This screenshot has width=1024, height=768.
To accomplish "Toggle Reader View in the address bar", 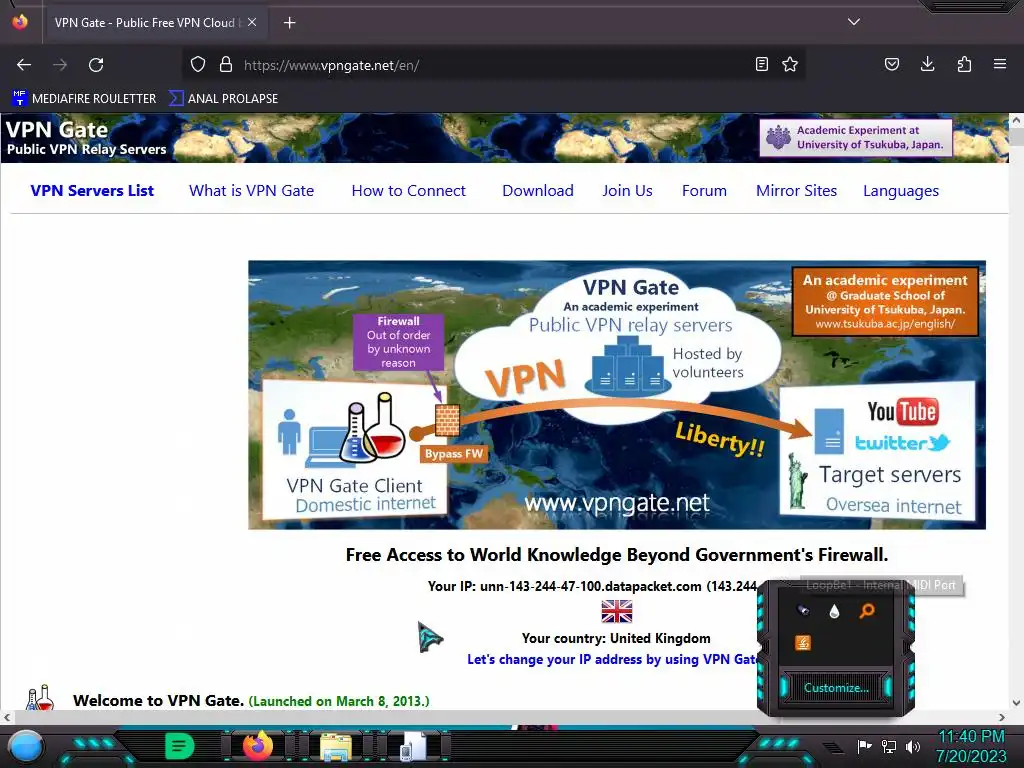I will [761, 64].
